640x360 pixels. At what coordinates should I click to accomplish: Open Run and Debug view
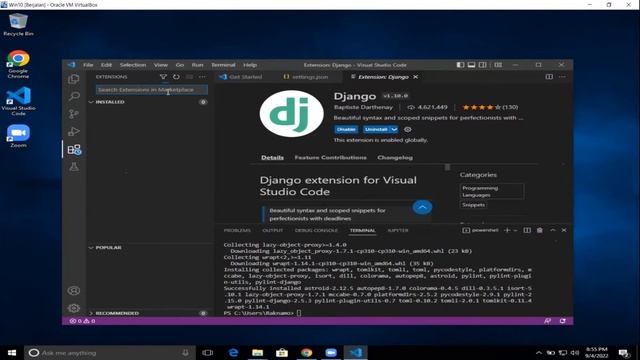74,131
